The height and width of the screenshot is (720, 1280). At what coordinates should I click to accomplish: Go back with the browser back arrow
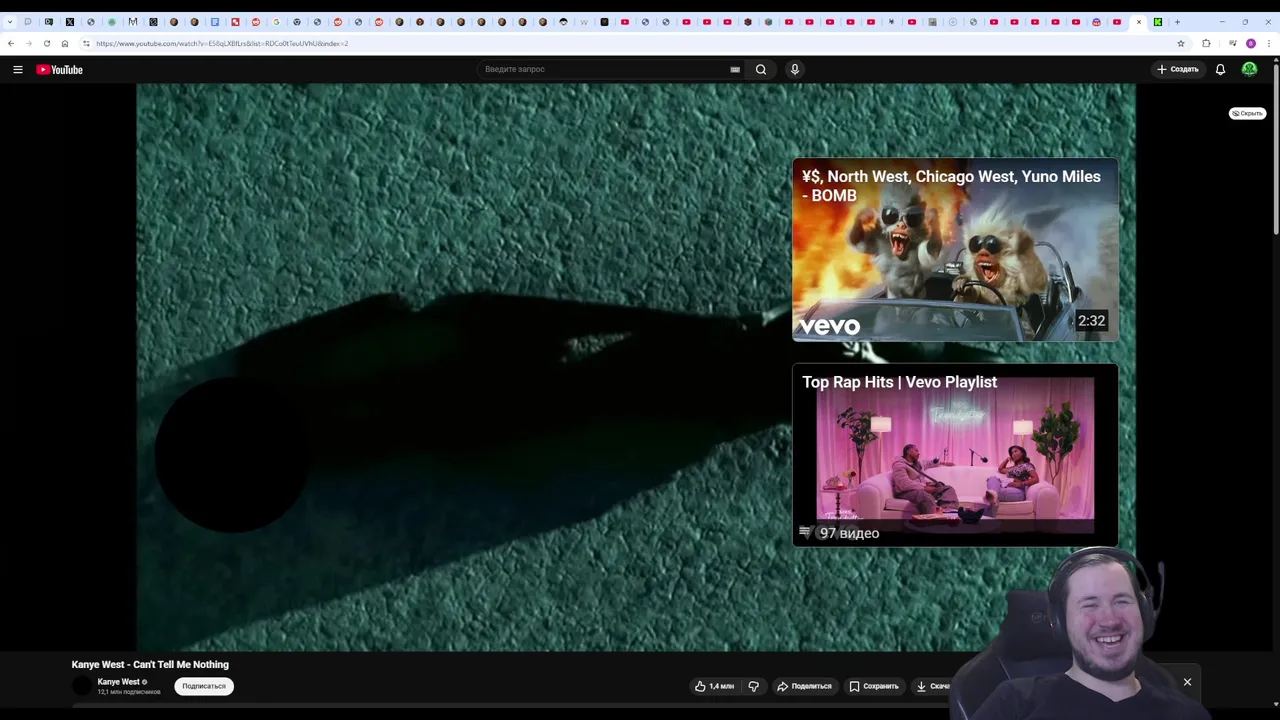tap(11, 43)
